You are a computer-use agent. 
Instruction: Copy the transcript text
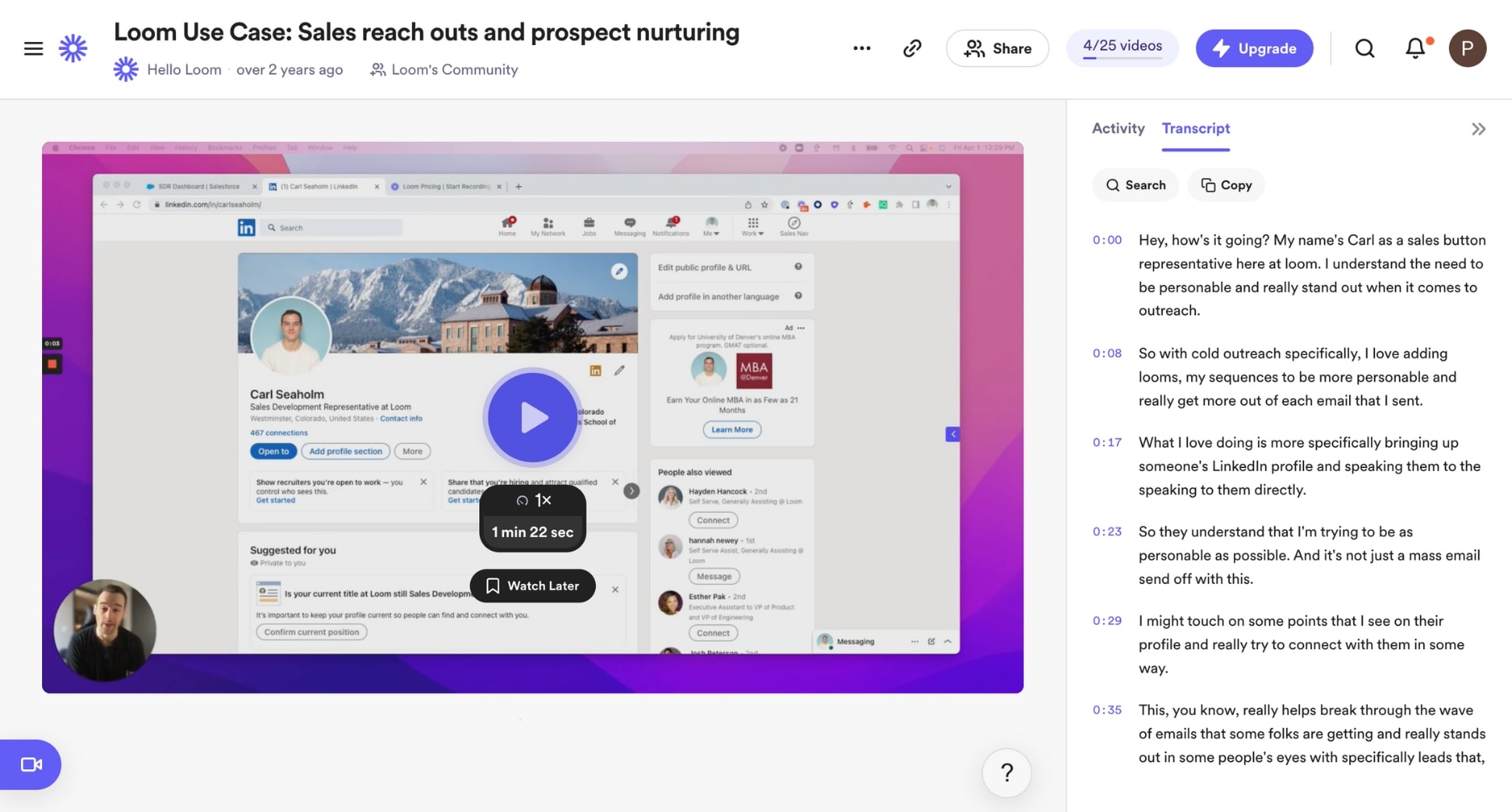1226,185
